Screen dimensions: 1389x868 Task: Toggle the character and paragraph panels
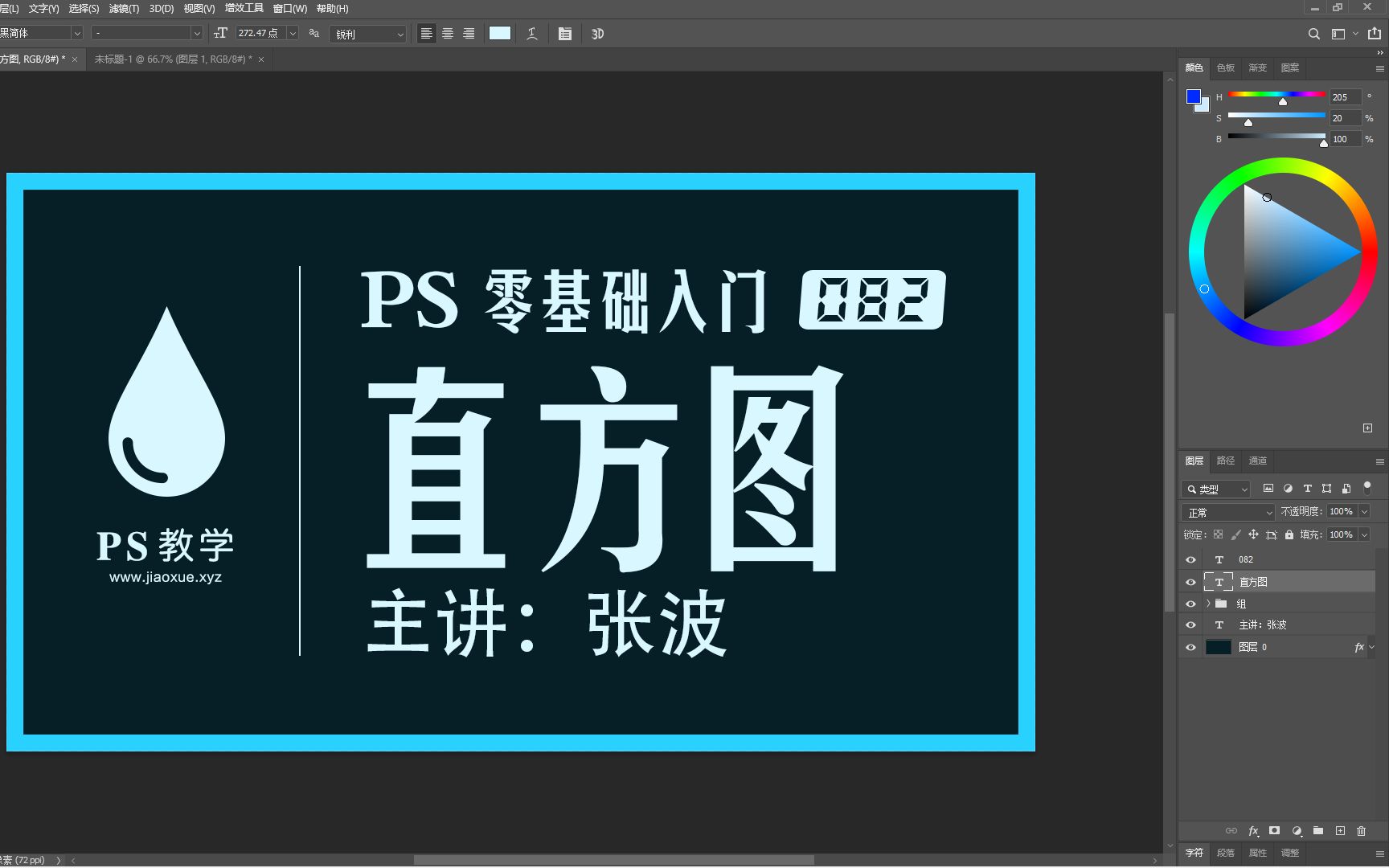565,34
